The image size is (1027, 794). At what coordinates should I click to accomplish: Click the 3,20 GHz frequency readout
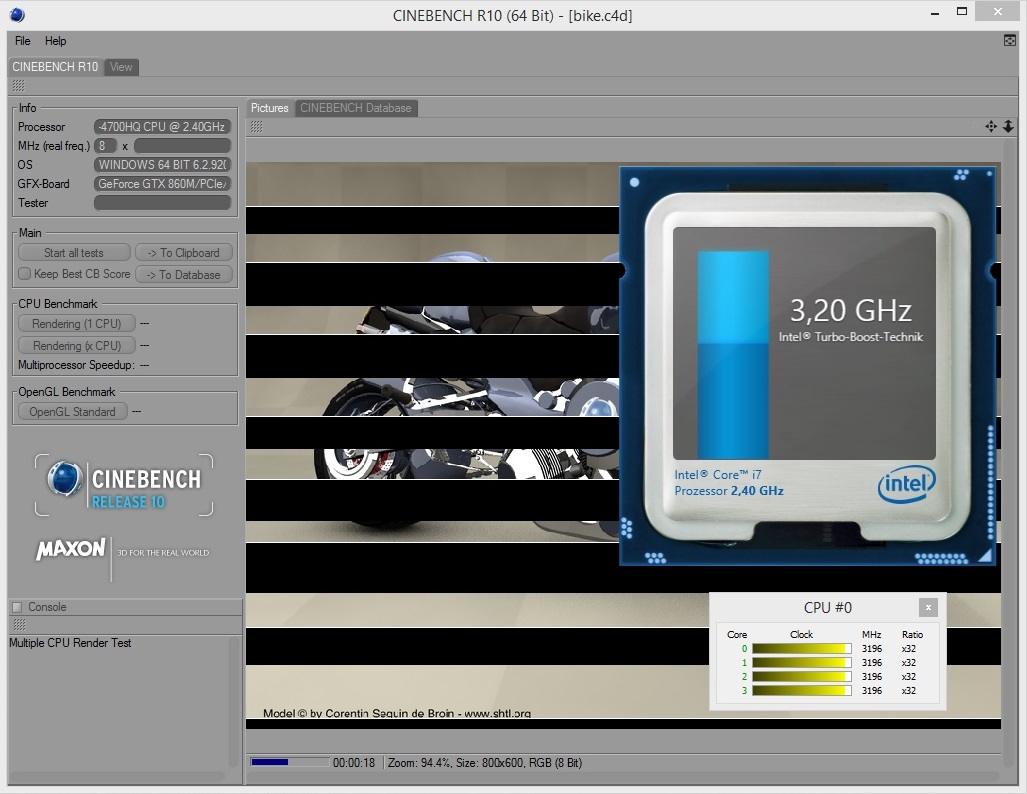850,311
